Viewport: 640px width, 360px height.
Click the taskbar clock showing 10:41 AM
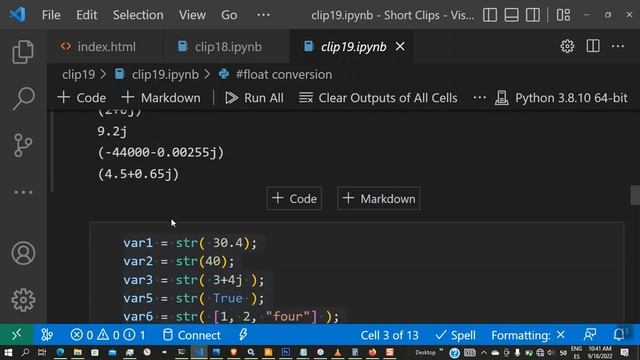[600, 352]
